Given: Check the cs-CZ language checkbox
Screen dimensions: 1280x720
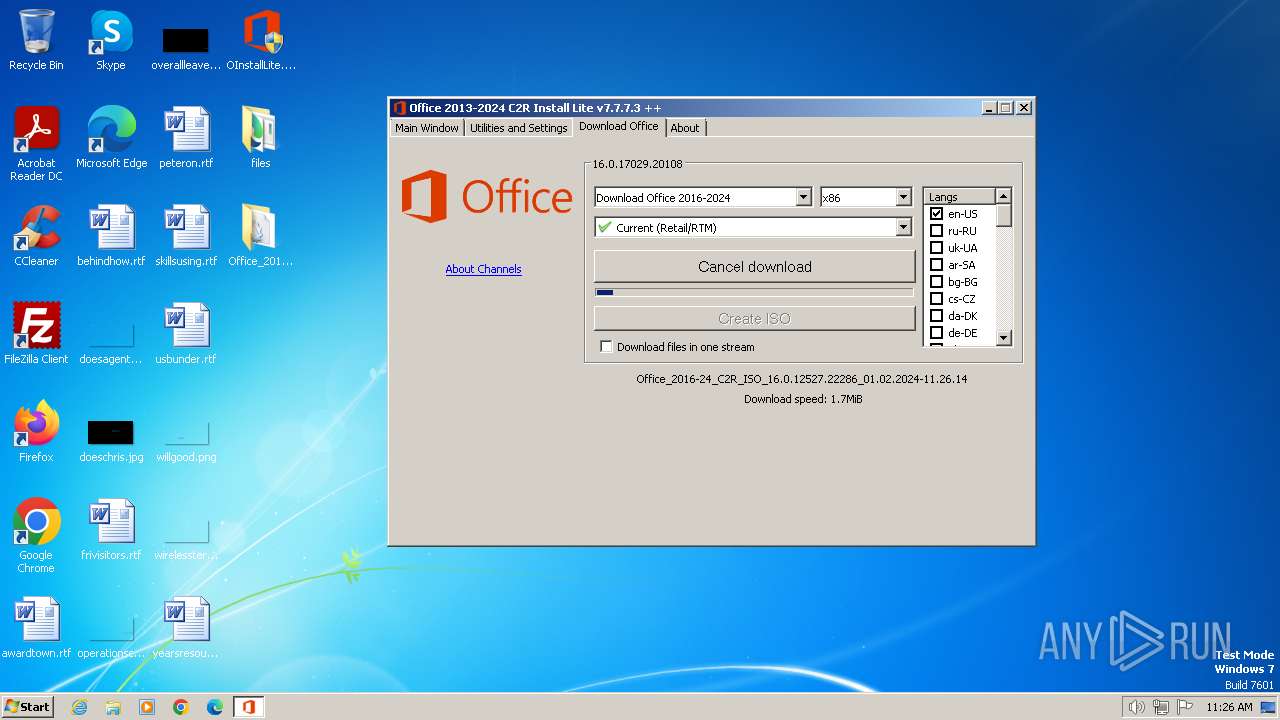Looking at the screenshot, I should pos(937,299).
